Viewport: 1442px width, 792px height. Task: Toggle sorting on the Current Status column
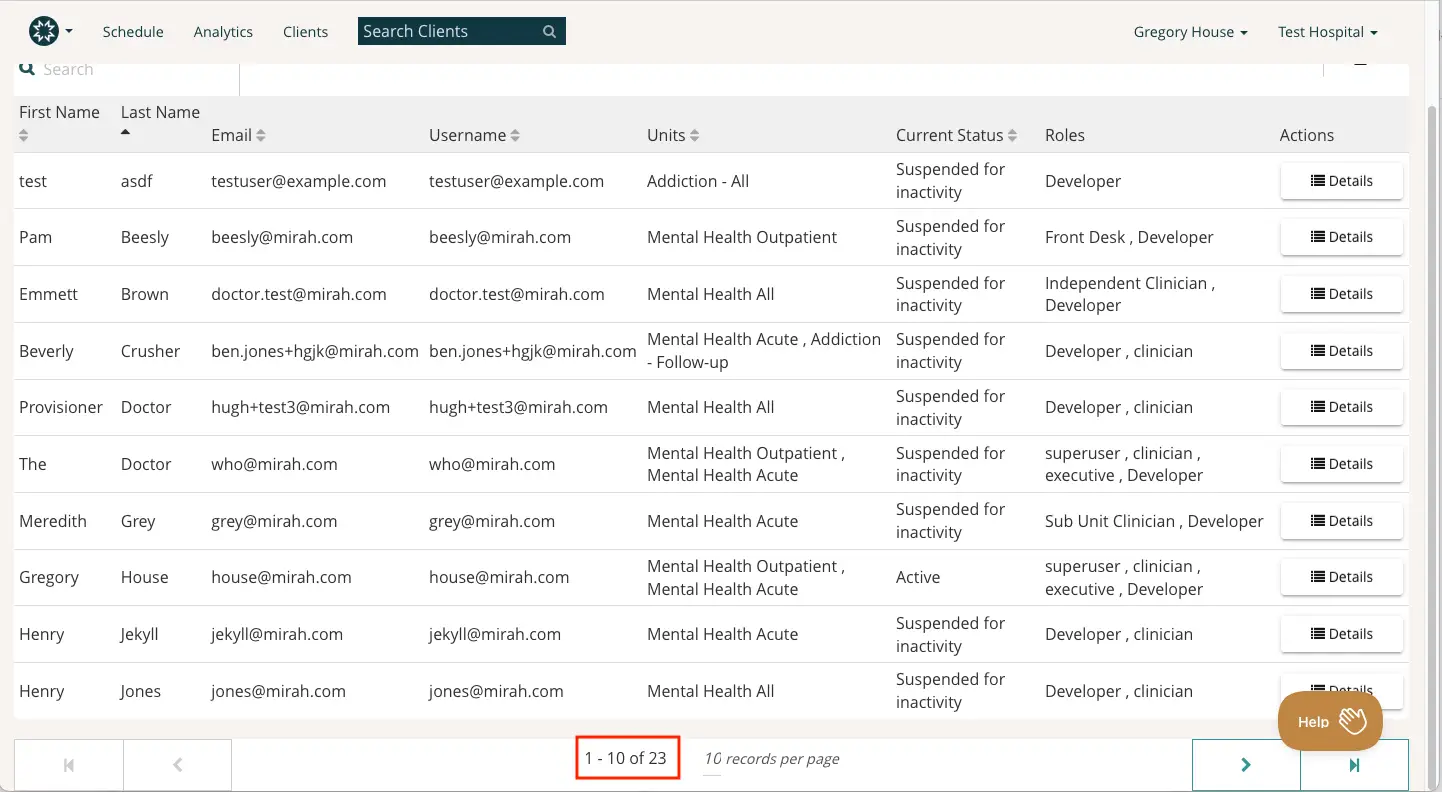coord(1014,135)
